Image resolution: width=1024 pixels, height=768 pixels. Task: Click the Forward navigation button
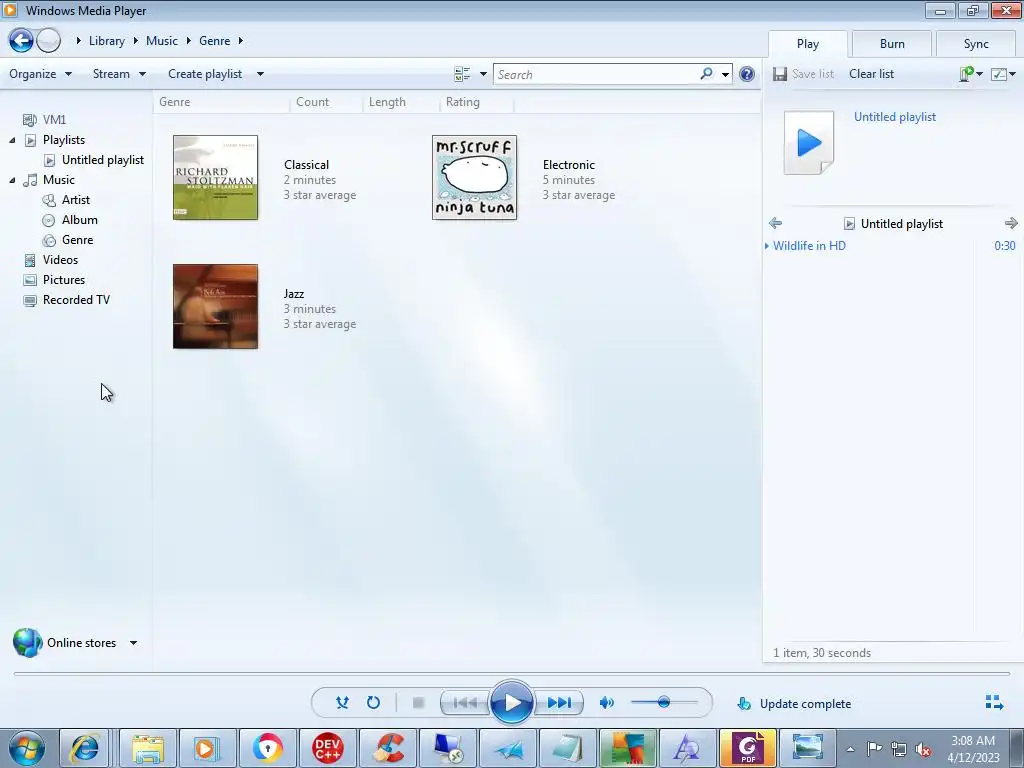coord(48,40)
